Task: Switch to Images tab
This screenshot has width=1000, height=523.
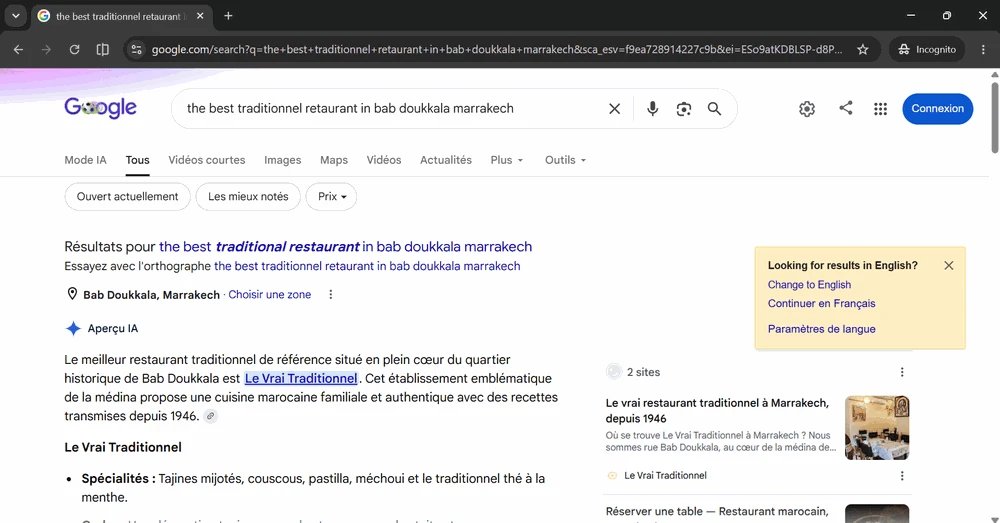Action: click(x=283, y=160)
